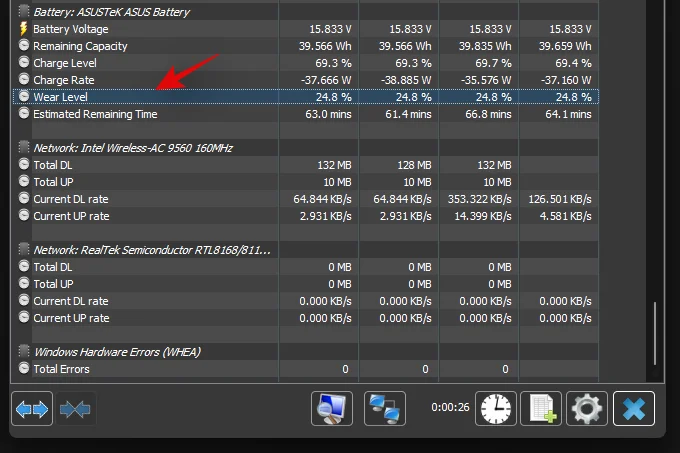The height and width of the screenshot is (453, 680).
Task: Select the Windows Hardware Errors (WHEA) header
Action: [x=117, y=352]
